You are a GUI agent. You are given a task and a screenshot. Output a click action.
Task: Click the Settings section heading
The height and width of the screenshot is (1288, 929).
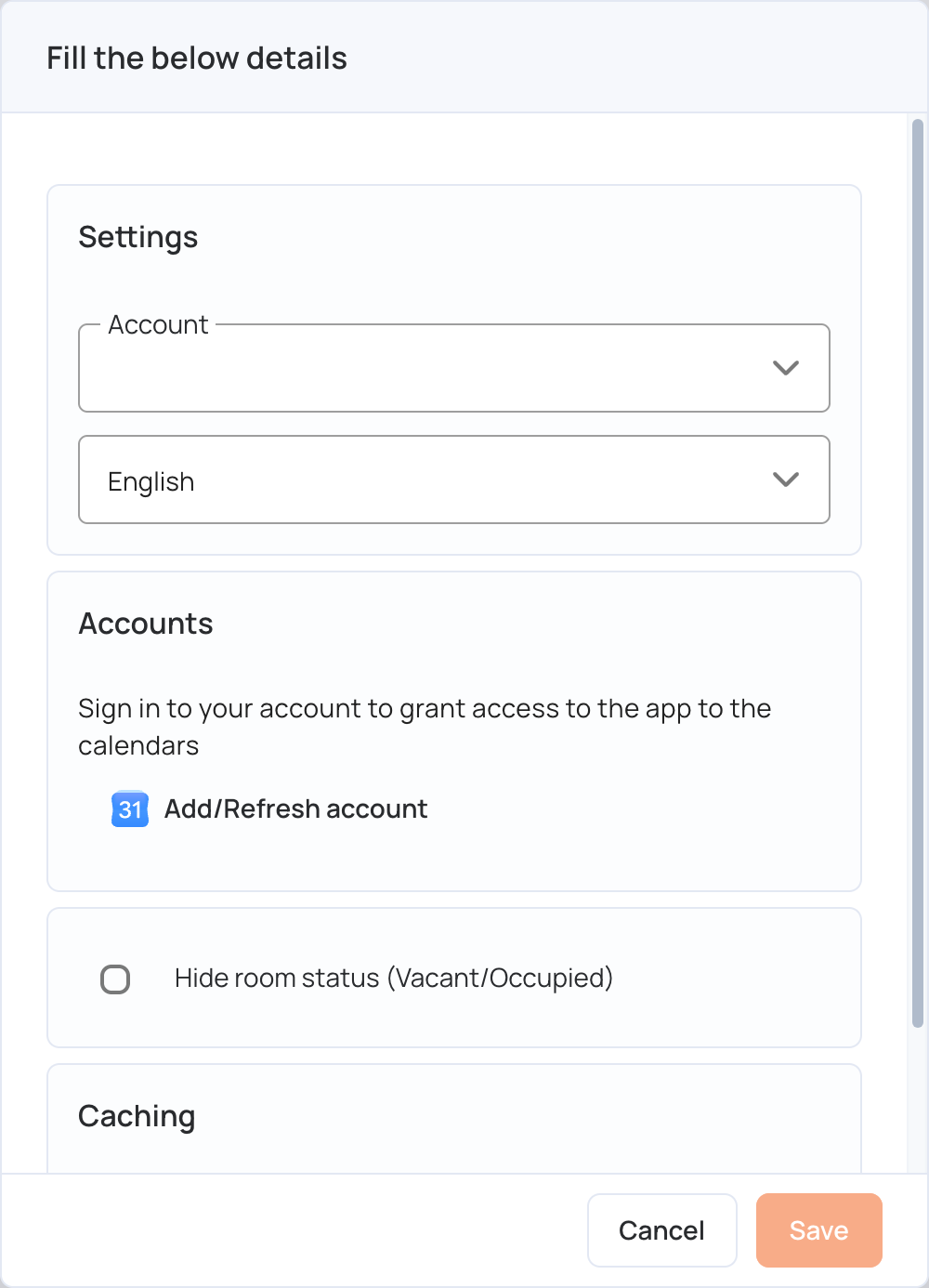pos(138,238)
